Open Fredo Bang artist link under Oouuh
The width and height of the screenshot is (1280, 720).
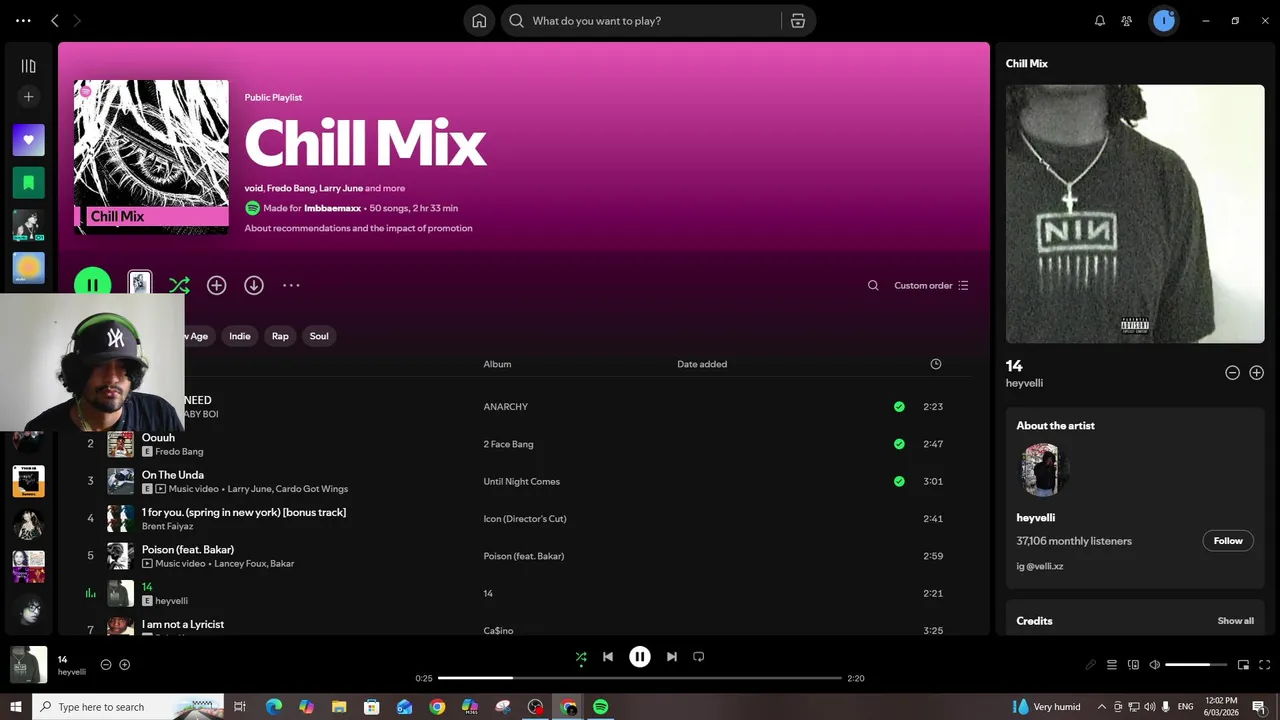click(179, 451)
